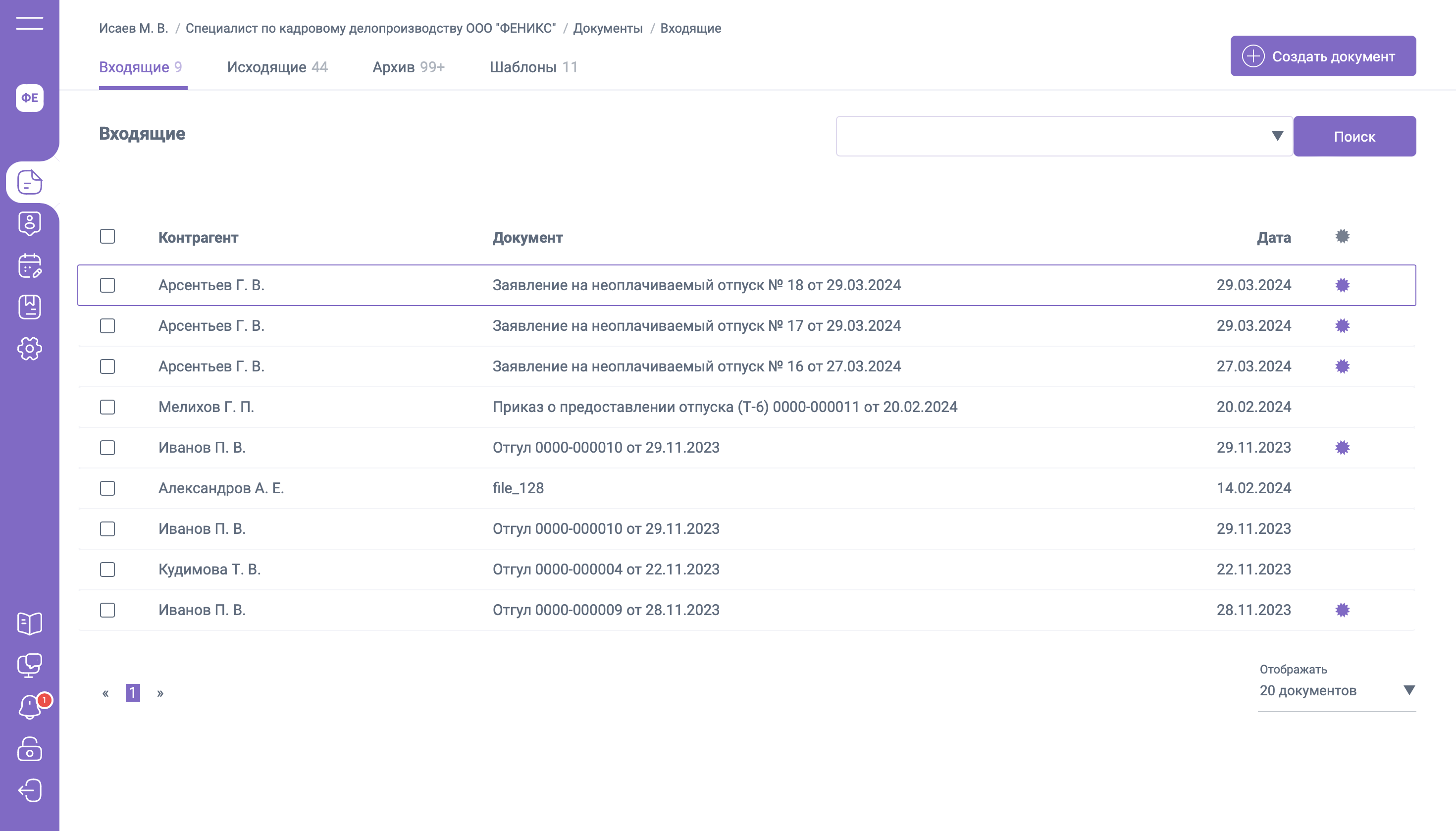Screen dimensions: 1456x831
Task: Switch to the Архив tab
Action: pos(408,67)
